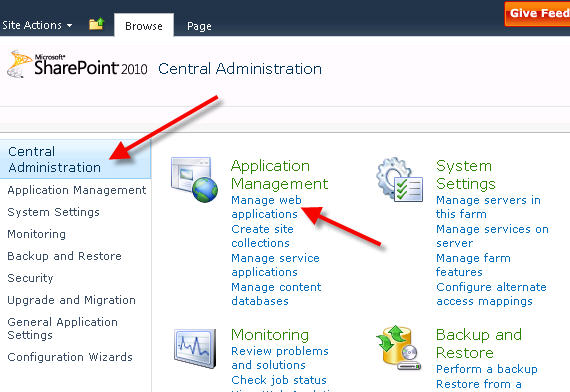
Task: Switch to the Browse tab
Action: pos(144,26)
